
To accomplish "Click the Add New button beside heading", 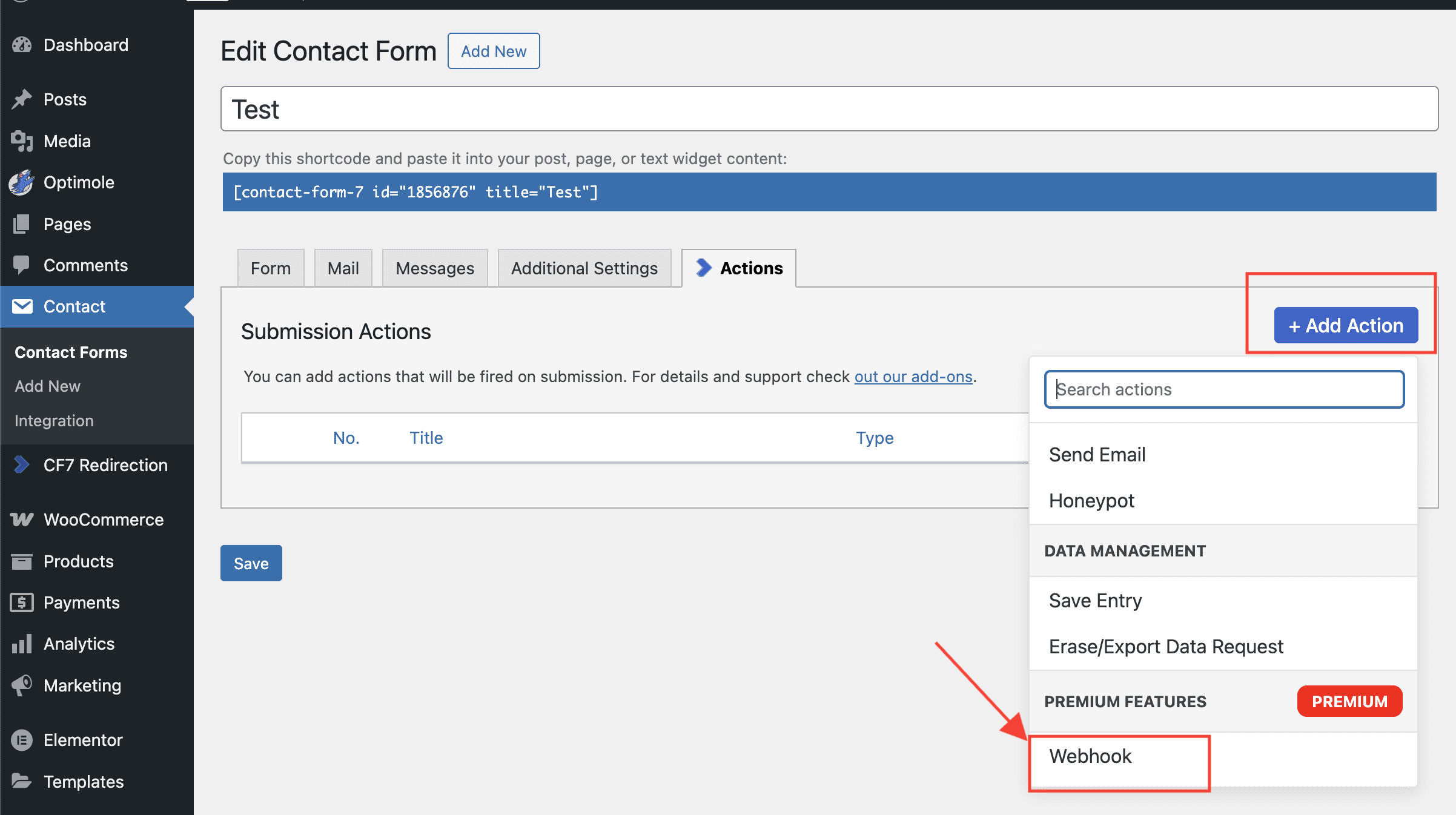I will pyautogui.click(x=493, y=51).
